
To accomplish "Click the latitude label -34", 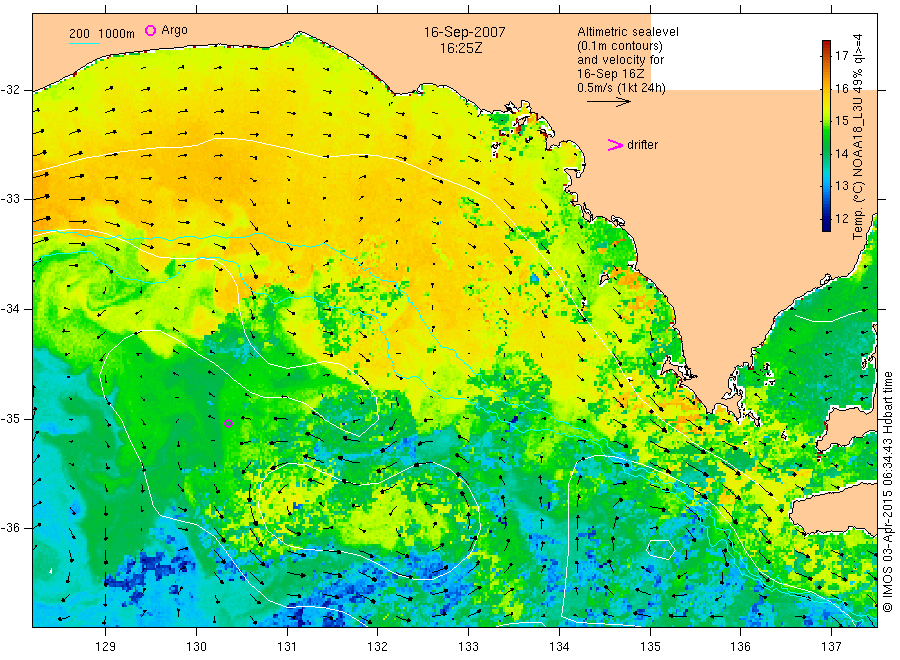I will pos(10,309).
